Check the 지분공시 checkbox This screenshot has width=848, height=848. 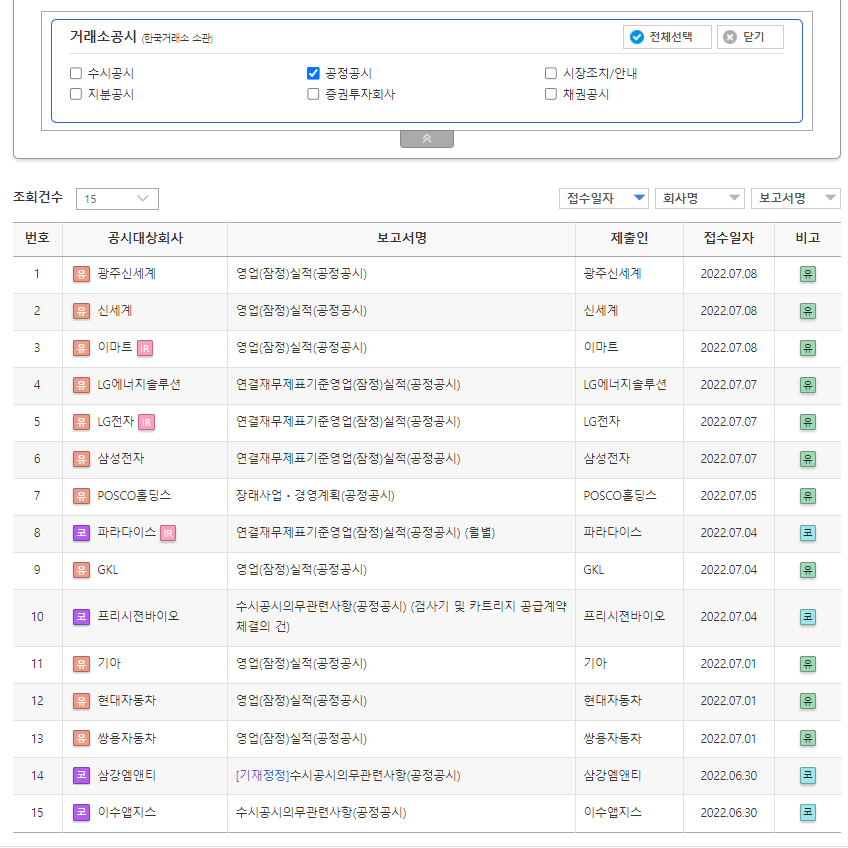tap(76, 94)
